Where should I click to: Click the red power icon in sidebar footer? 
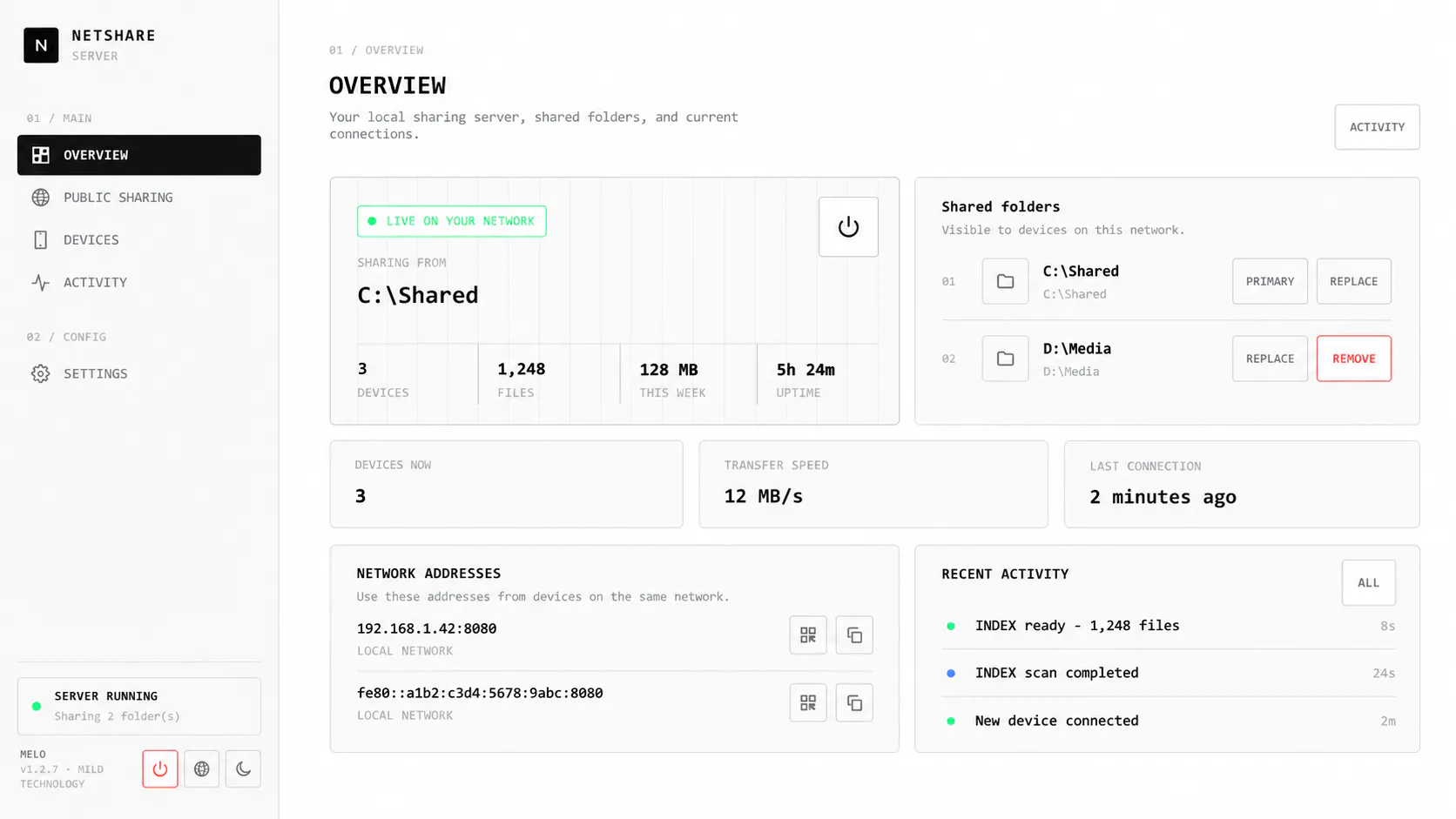160,769
